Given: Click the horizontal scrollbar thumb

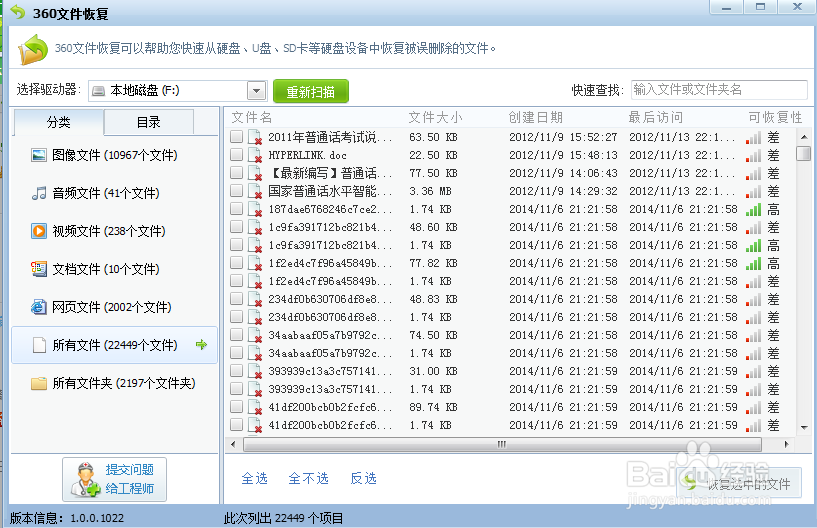Looking at the screenshot, I should 502,445.
